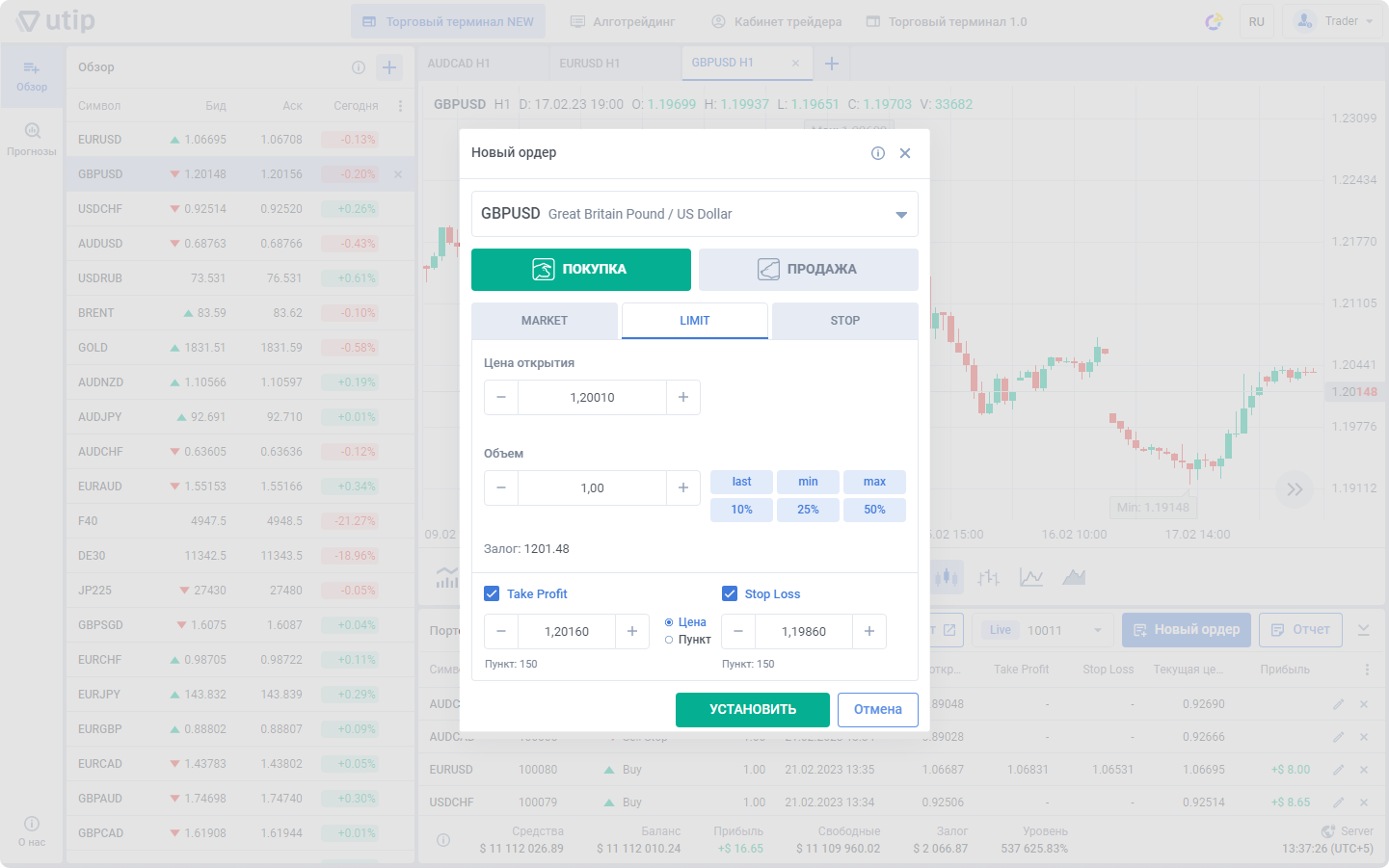1389x868 pixels.
Task: Close the GBPUSD H1 chart tab
Action: click(x=795, y=63)
